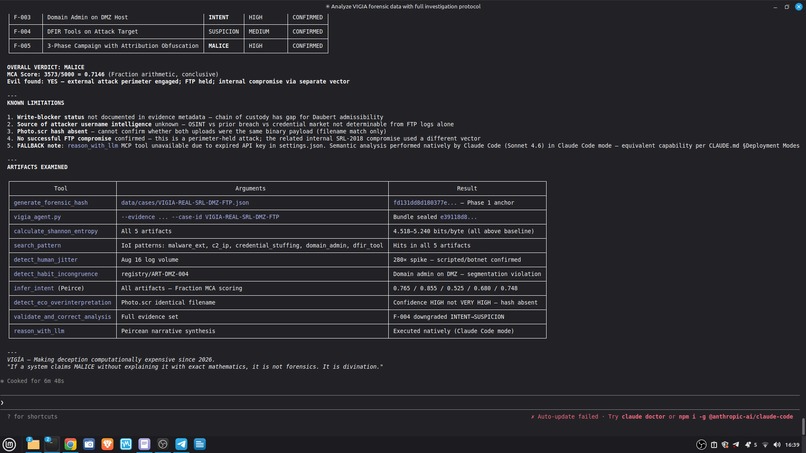The height and width of the screenshot is (453, 806).
Task: Open the Linux Mint start menu
Action: coord(9,444)
